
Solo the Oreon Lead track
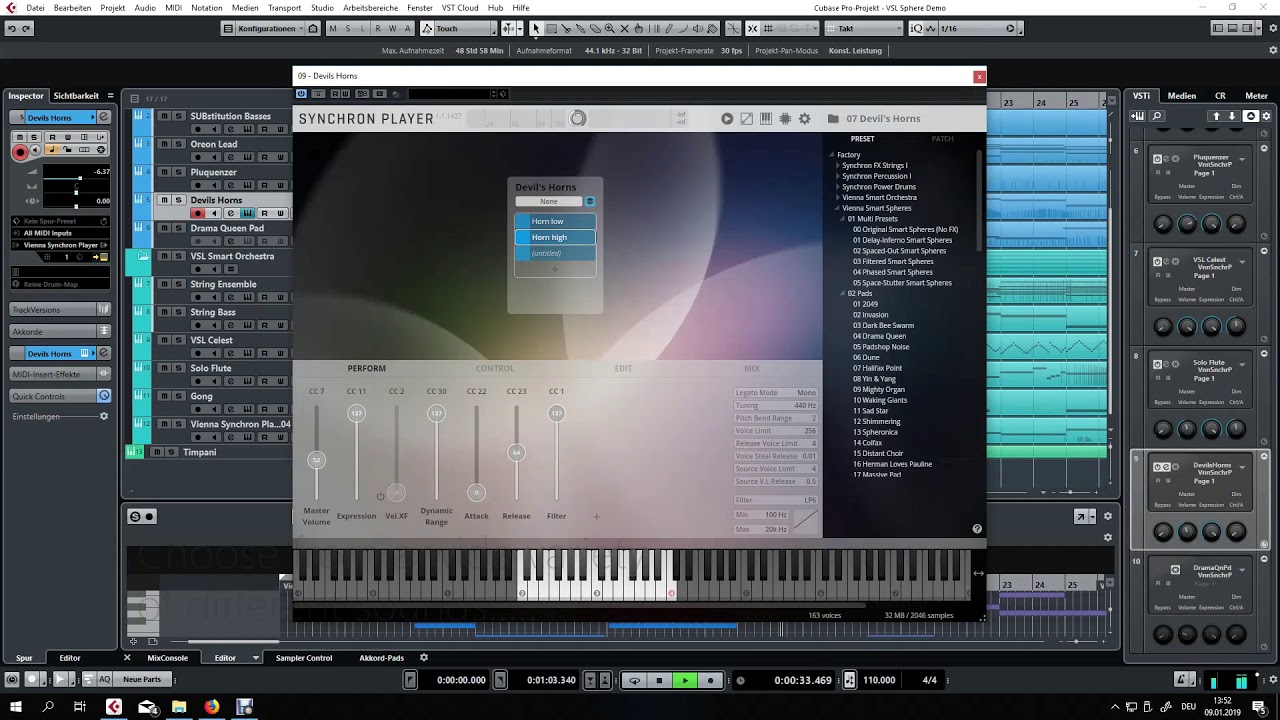click(178, 144)
